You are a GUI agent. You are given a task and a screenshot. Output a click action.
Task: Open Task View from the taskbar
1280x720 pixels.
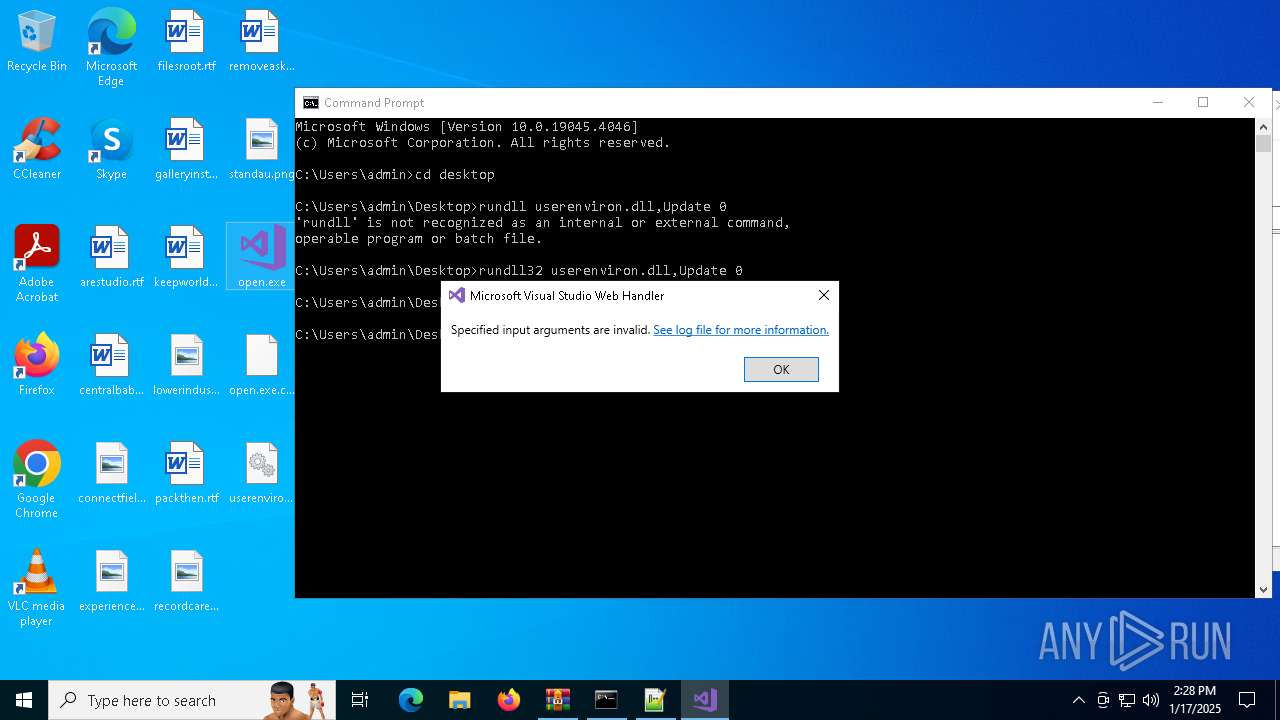(360, 700)
